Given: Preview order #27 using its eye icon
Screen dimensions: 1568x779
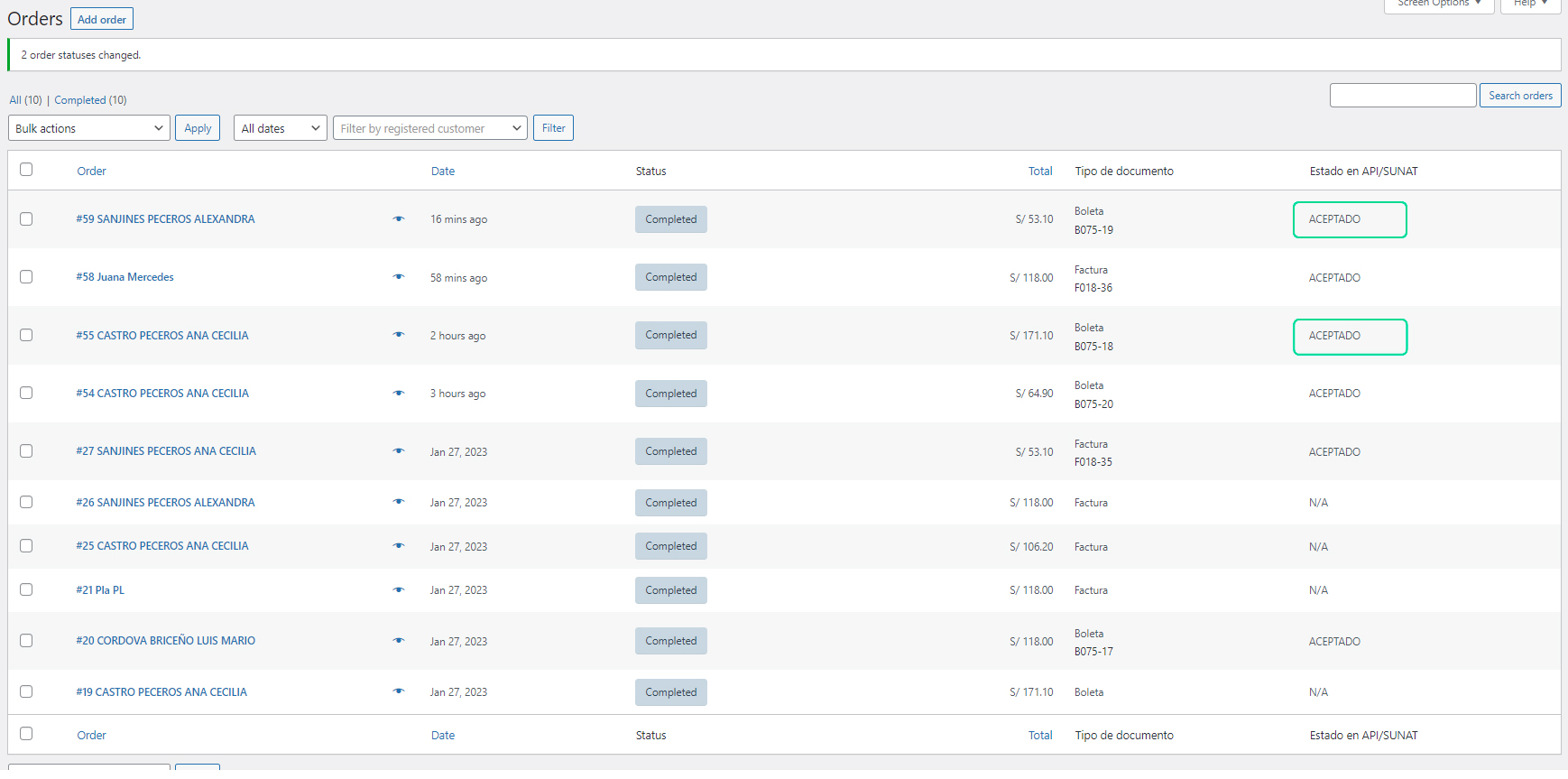Looking at the screenshot, I should (399, 451).
